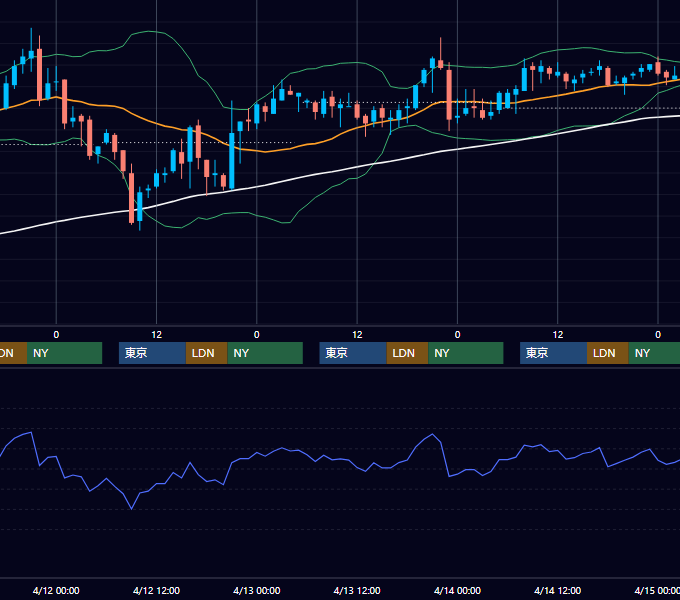Select the 東京 session block on 4/13
Viewport: 680px width, 600px height.
tap(353, 353)
